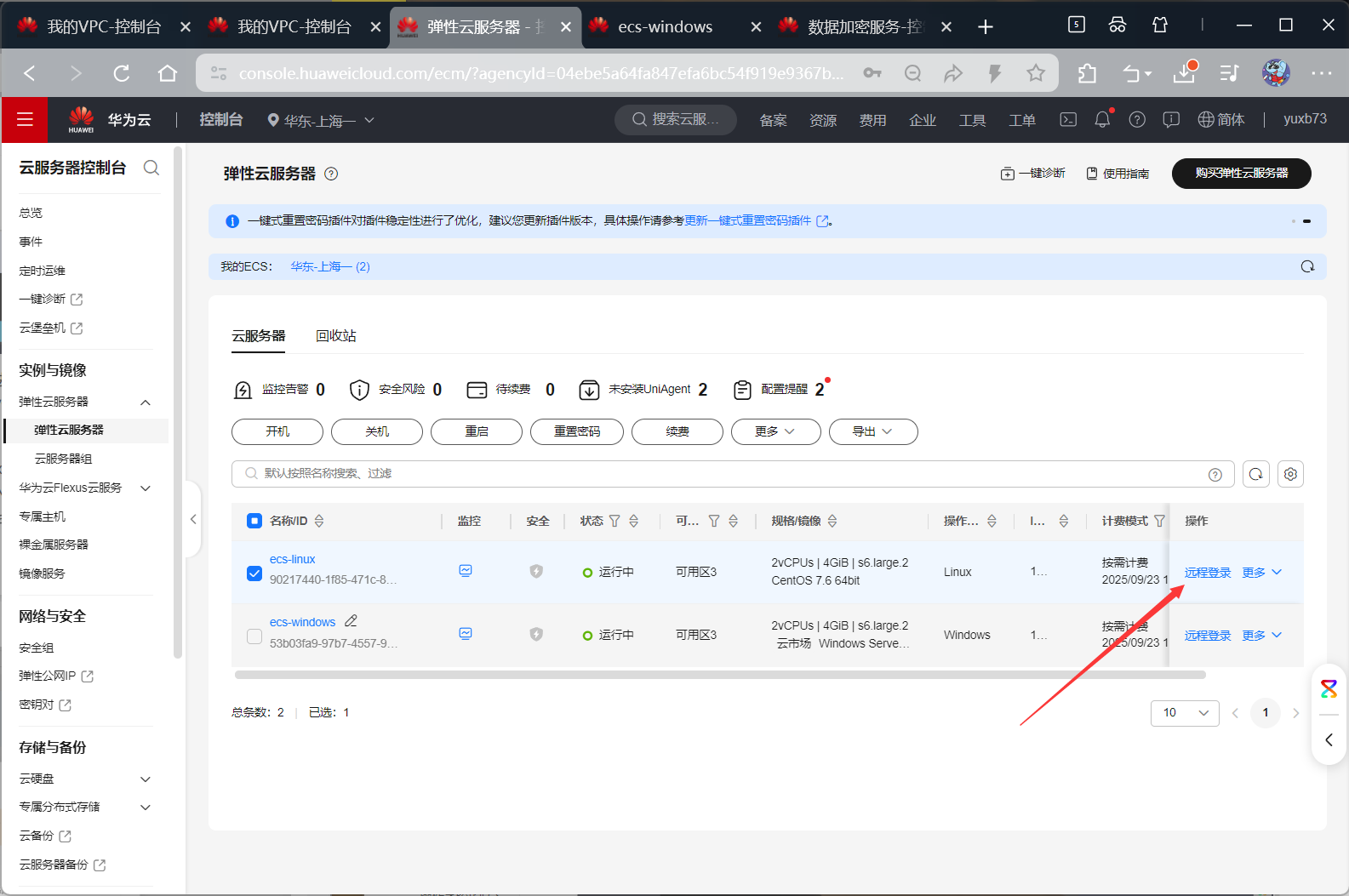
Task: Open 云服务器组 in sidebar
Action: tap(63, 459)
